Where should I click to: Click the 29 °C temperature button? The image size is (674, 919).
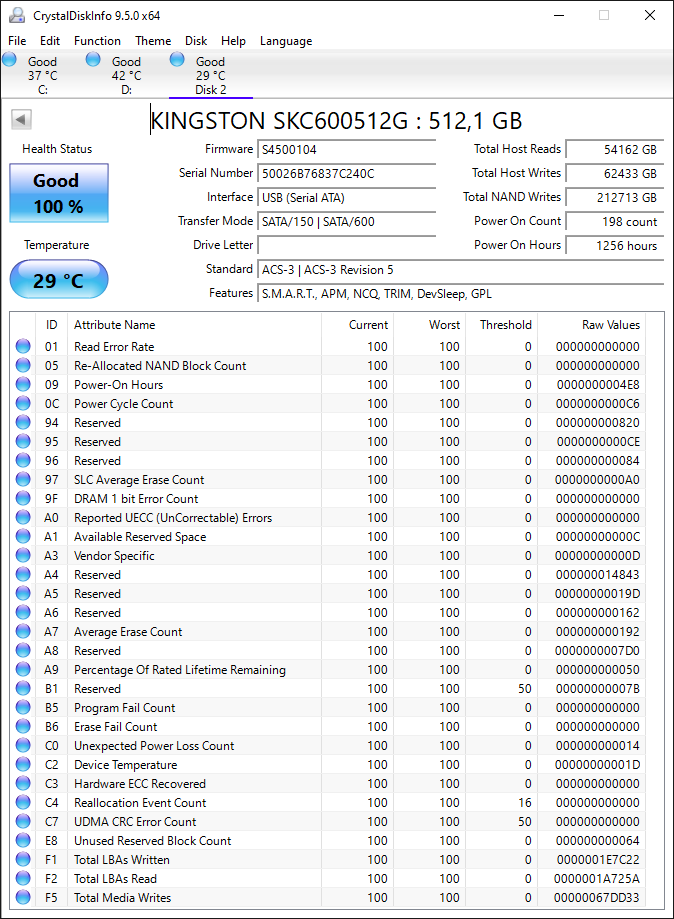[x=59, y=280]
